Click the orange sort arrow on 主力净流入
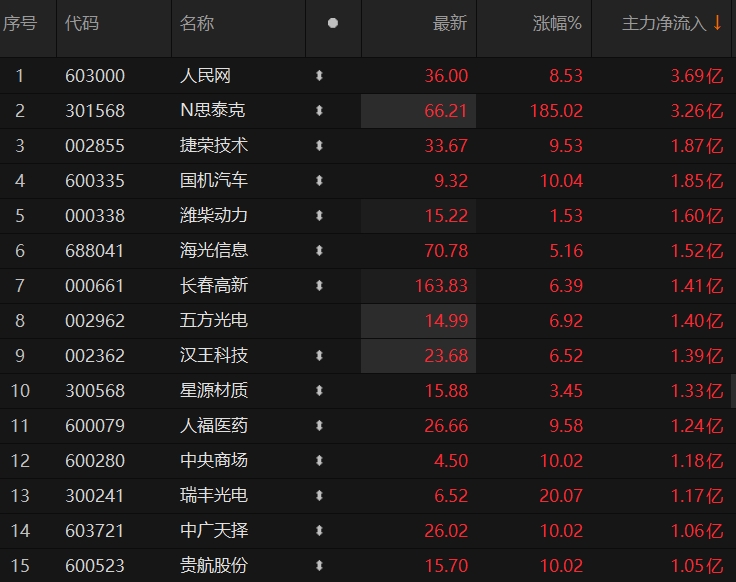The width and height of the screenshot is (736, 582). coord(717,23)
